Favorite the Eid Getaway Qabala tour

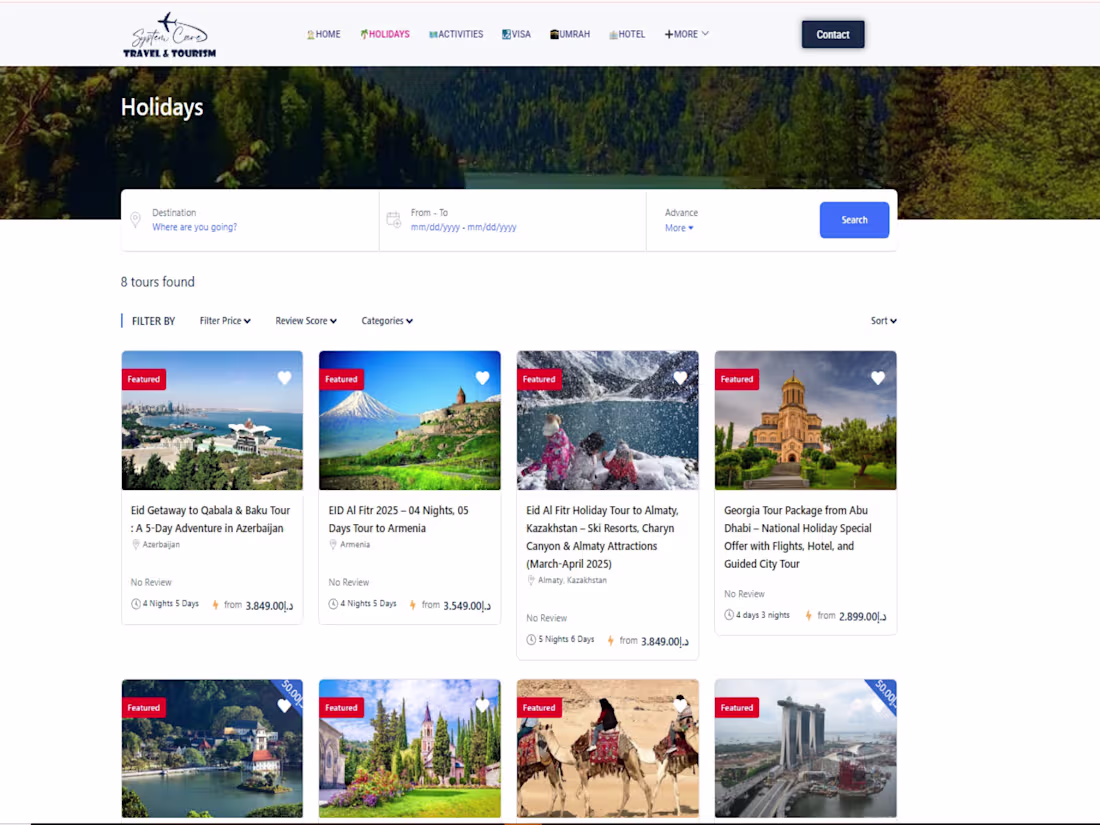[x=284, y=378]
